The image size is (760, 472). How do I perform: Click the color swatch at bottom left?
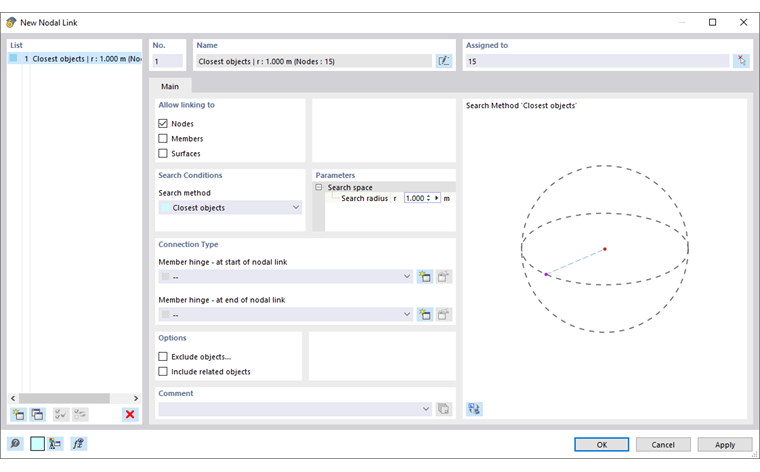click(x=37, y=443)
